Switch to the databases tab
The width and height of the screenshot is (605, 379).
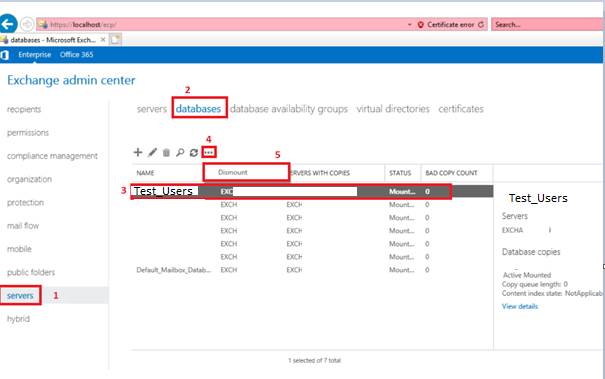tap(198, 109)
